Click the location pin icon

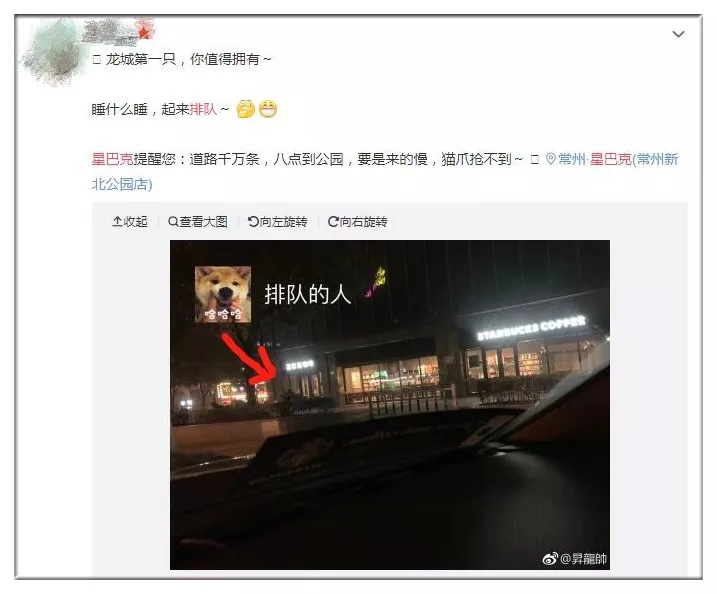pos(551,159)
